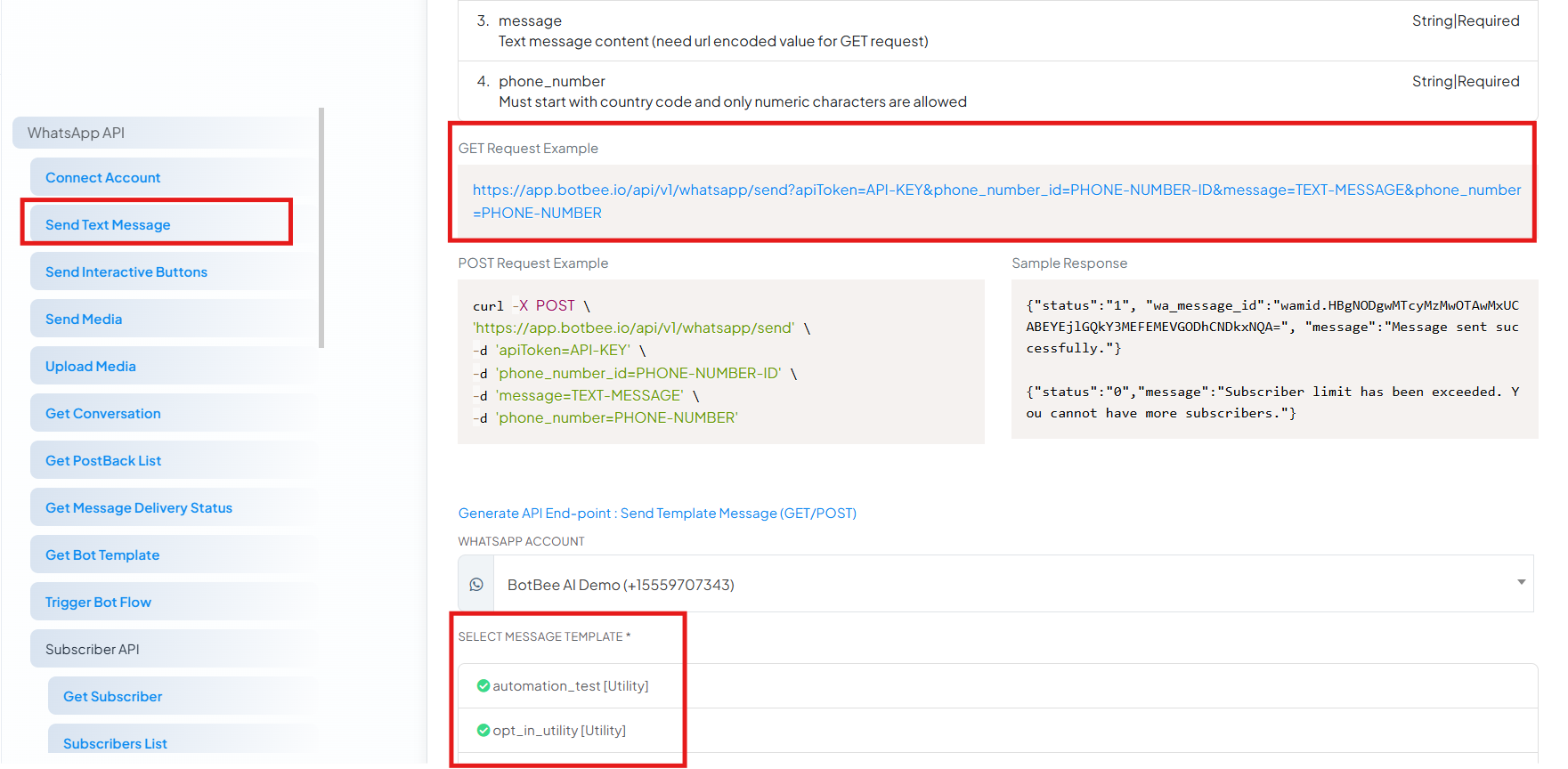Click the dropdown arrow of WhatsApp account
The width and height of the screenshot is (1568, 769).
tap(1521, 582)
